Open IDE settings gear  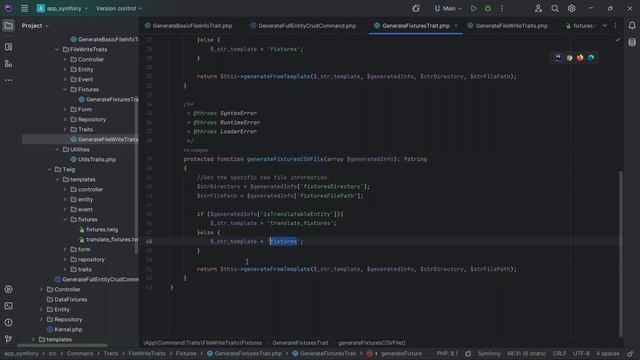point(571,8)
